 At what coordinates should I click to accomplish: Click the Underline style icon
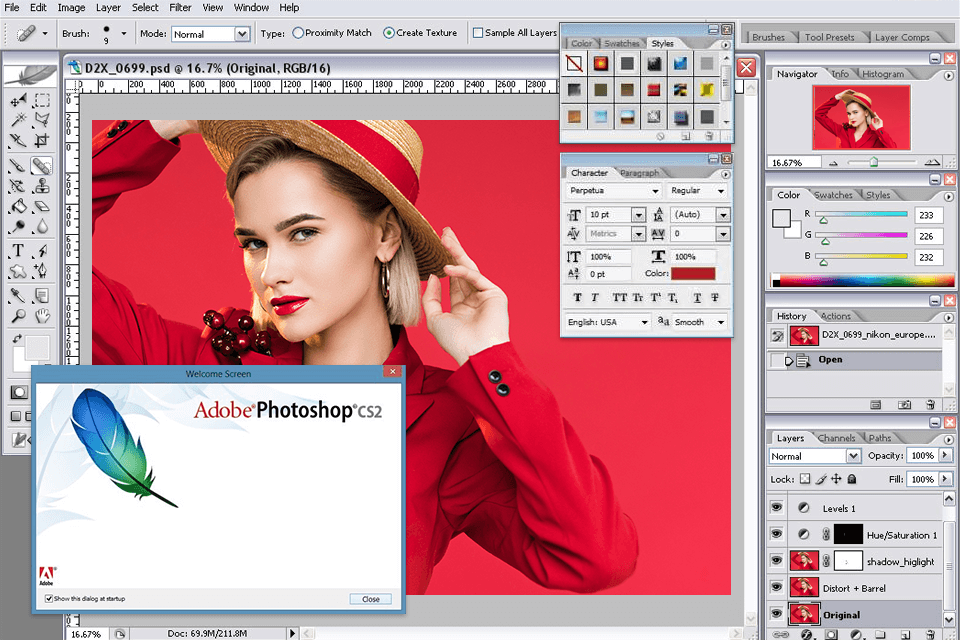coord(697,298)
